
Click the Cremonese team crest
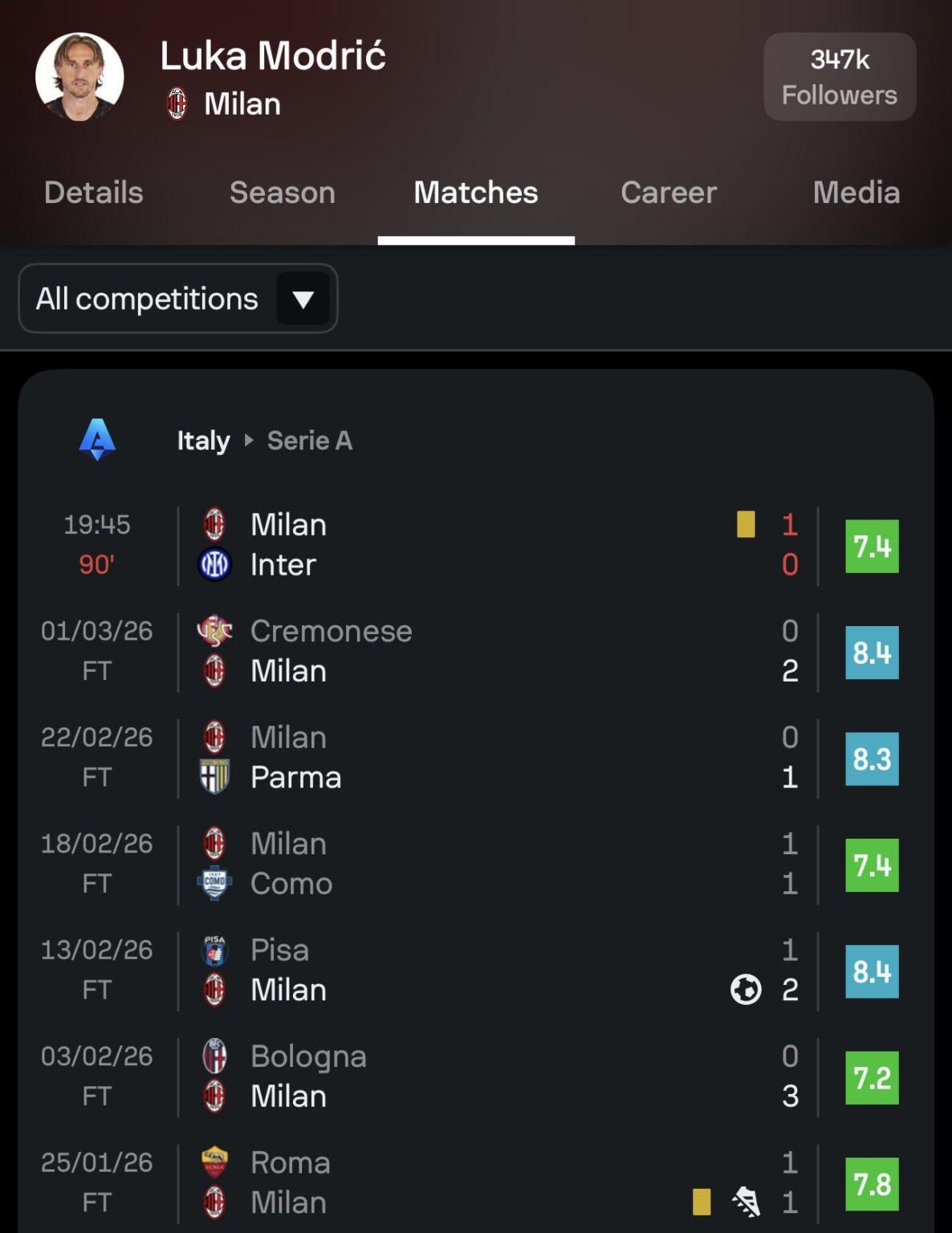[214, 631]
